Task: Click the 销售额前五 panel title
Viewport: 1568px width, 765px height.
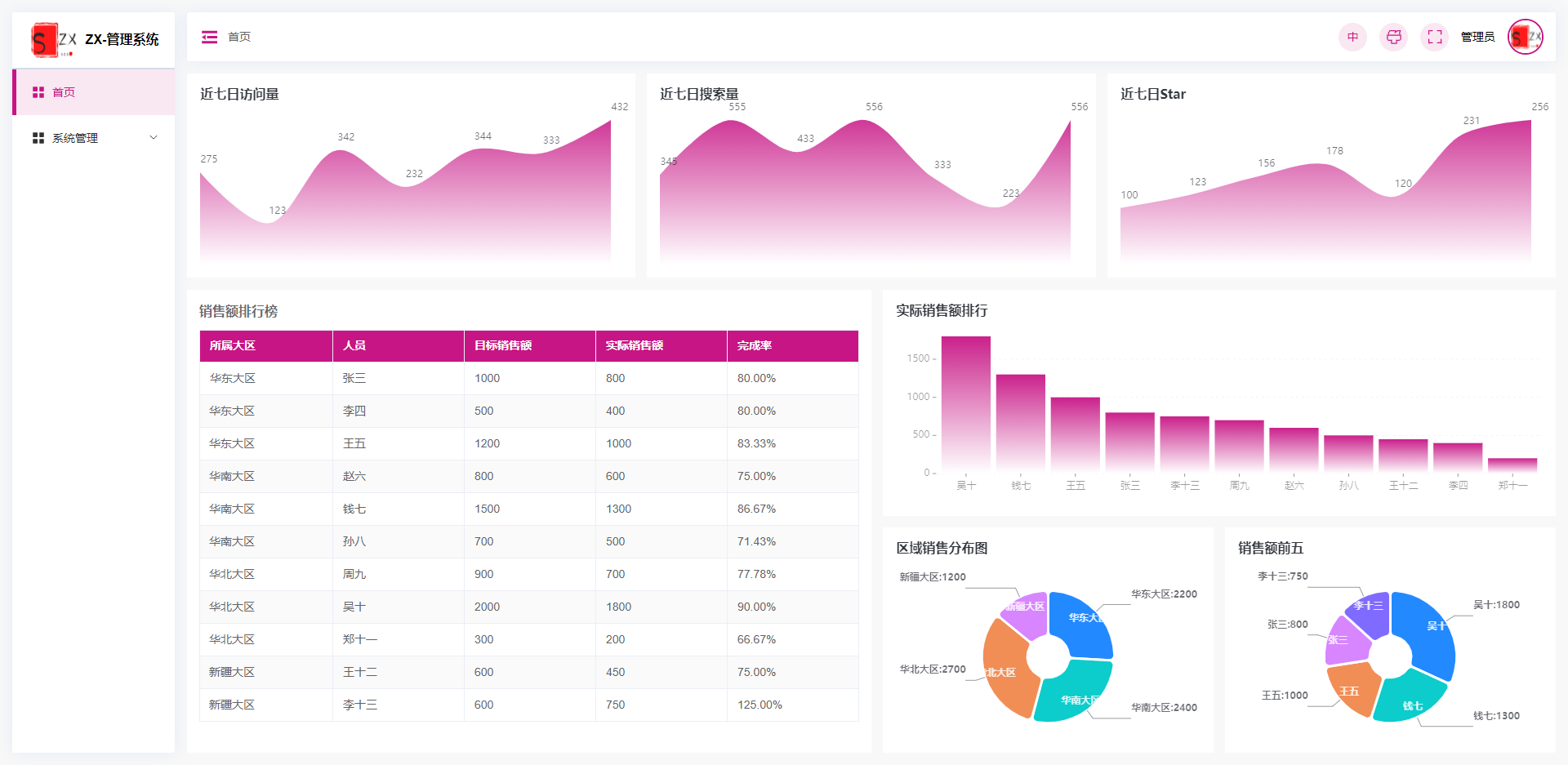Action: click(x=1271, y=548)
